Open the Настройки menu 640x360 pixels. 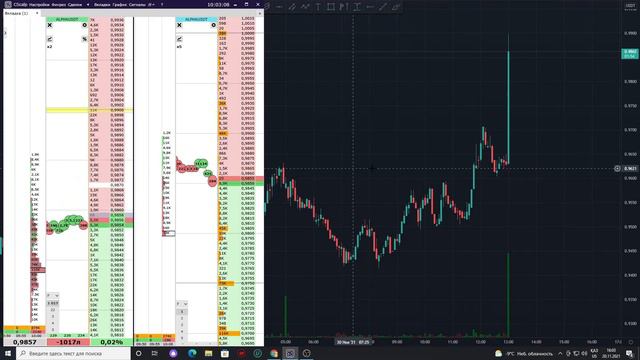click(x=40, y=4)
